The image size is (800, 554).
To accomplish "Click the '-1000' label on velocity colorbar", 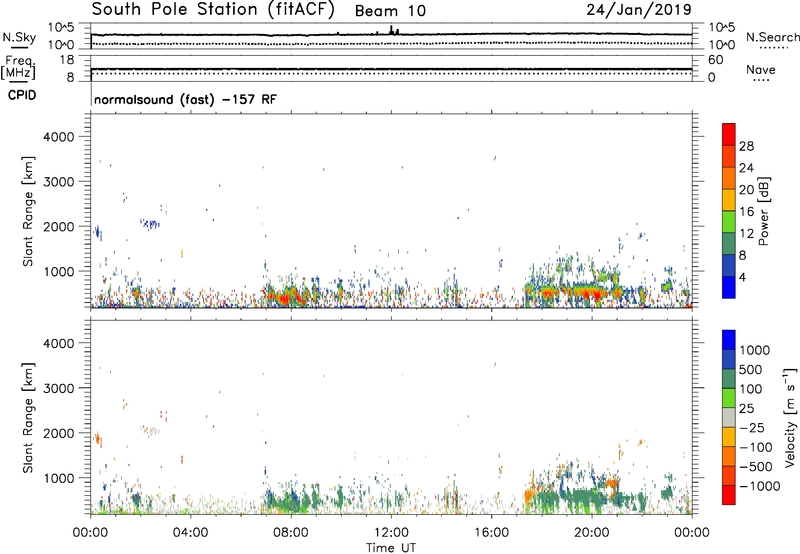I will [760, 486].
